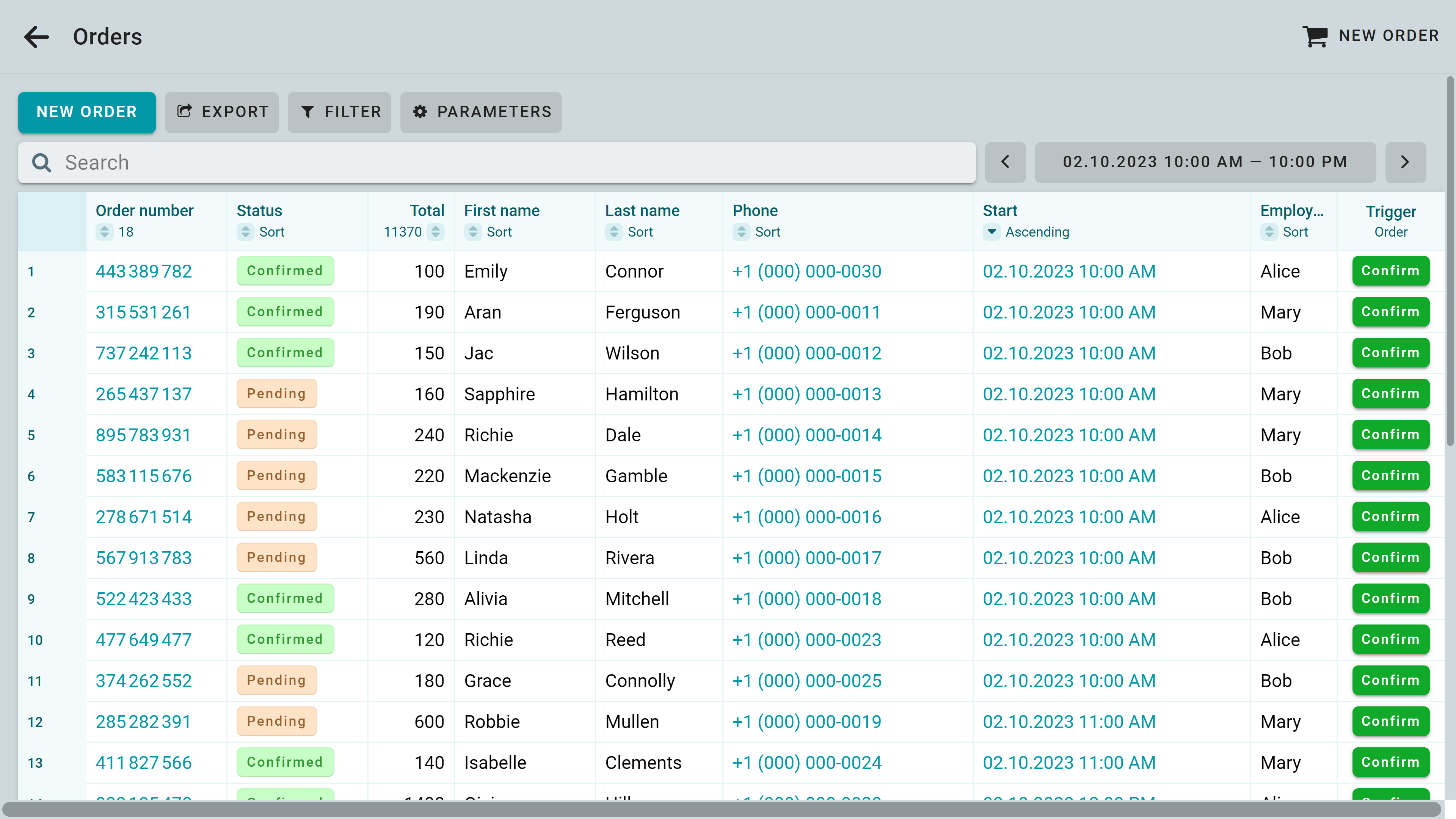Confirm Aran Ferguson's order

coord(1390,312)
